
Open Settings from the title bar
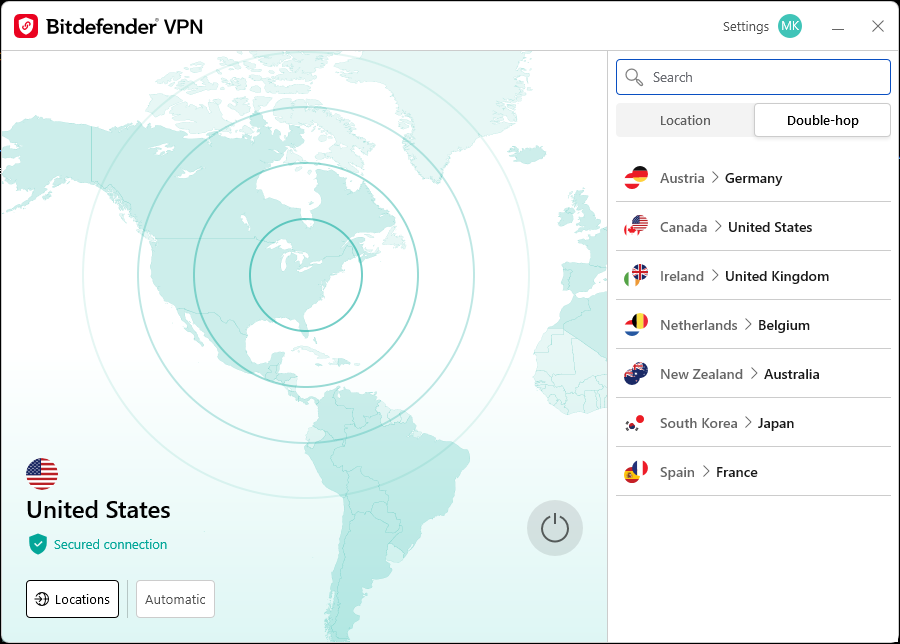click(x=745, y=27)
